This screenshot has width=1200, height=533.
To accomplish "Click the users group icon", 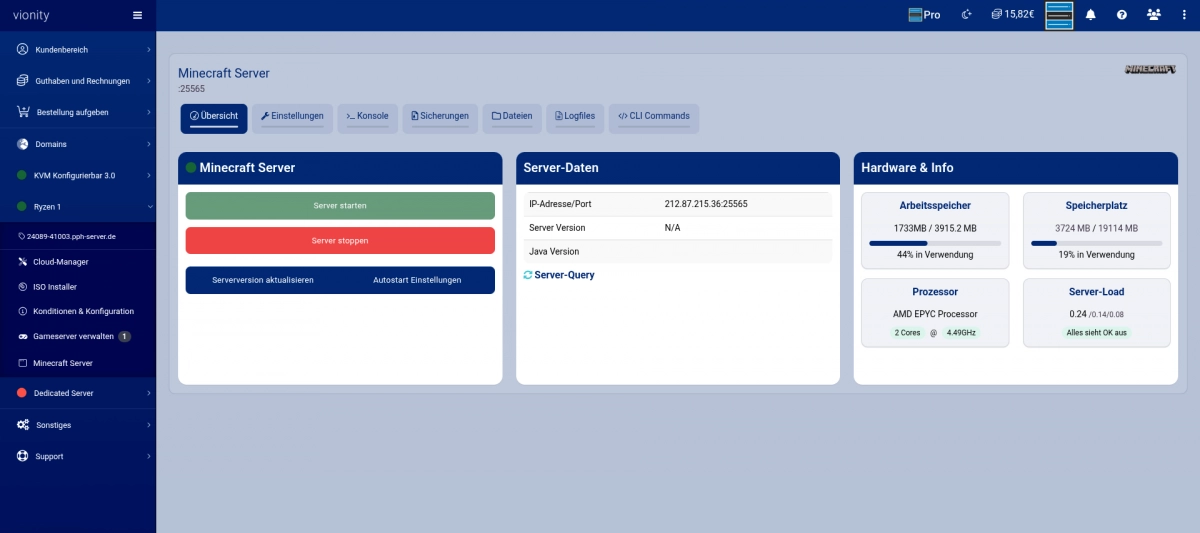I will point(1154,15).
